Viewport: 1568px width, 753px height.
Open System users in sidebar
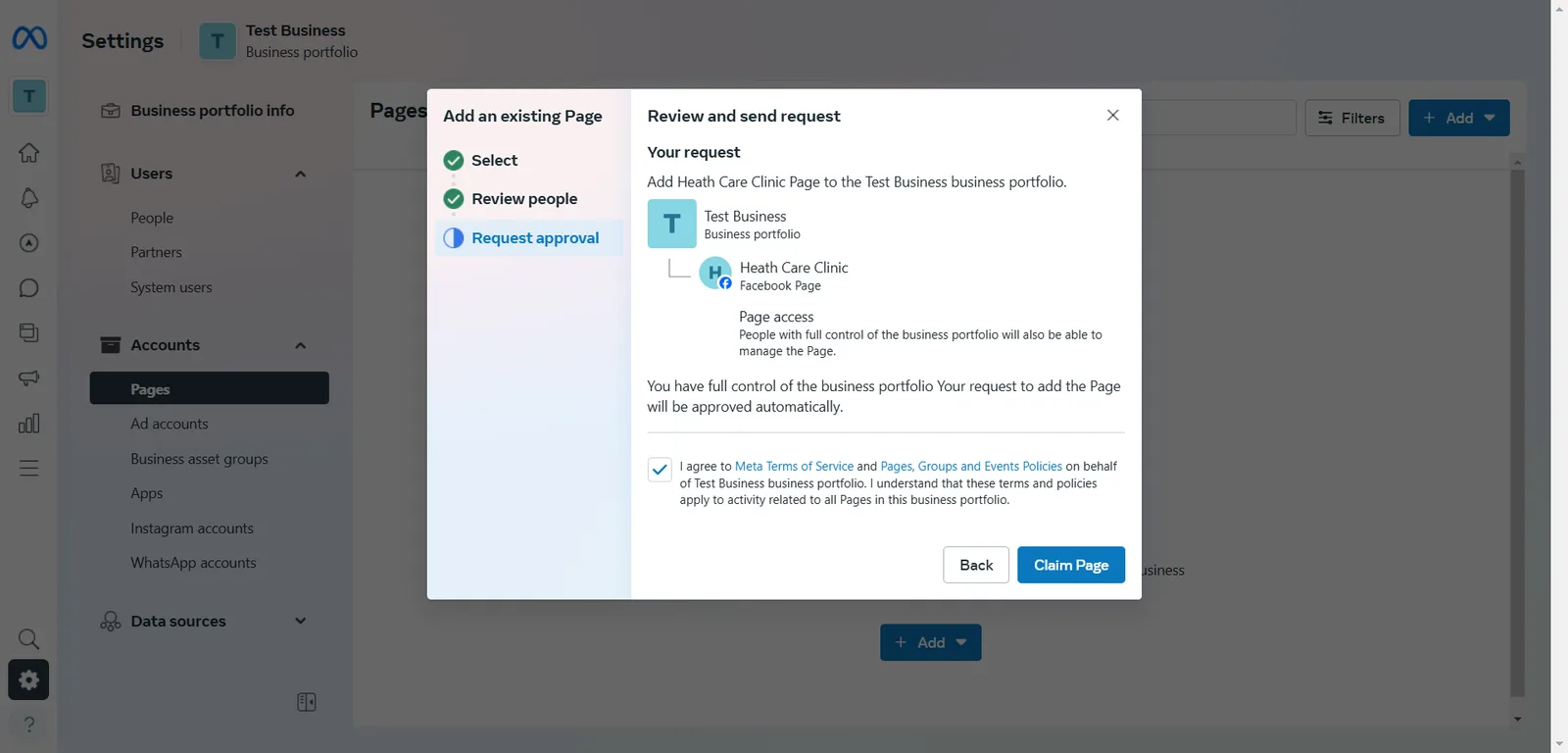[171, 287]
